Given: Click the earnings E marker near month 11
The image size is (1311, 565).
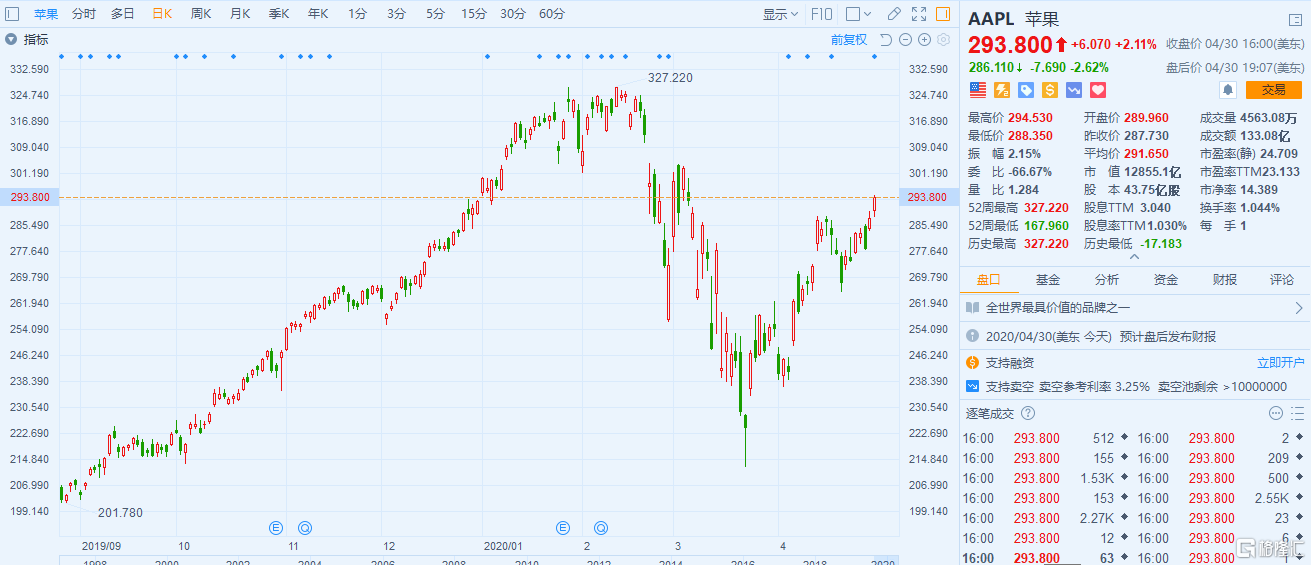Looking at the screenshot, I should point(278,527).
